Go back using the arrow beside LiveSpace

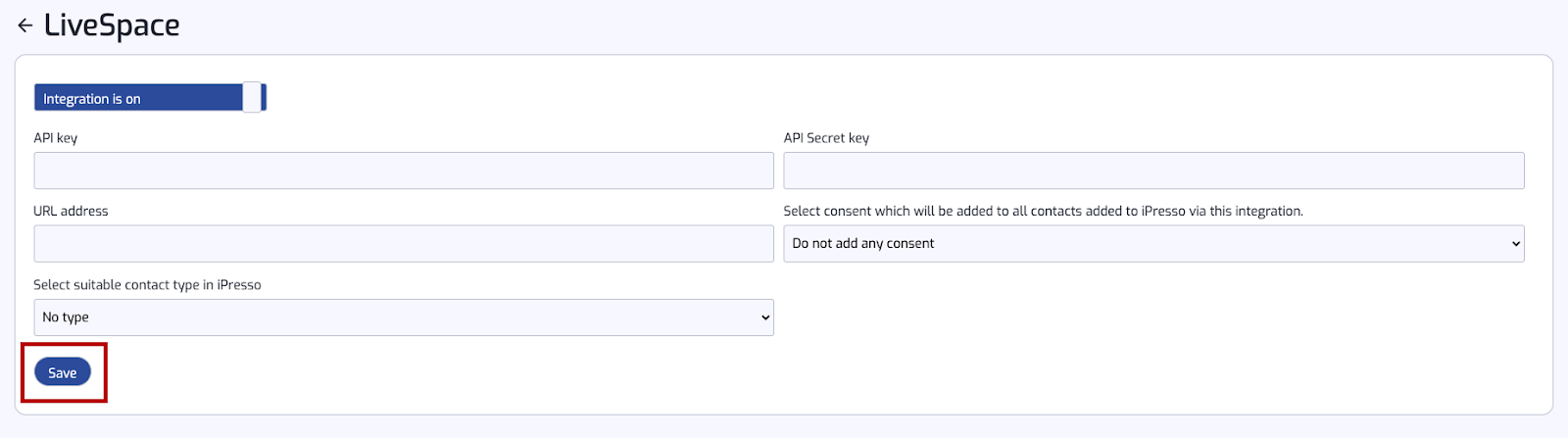(25, 25)
